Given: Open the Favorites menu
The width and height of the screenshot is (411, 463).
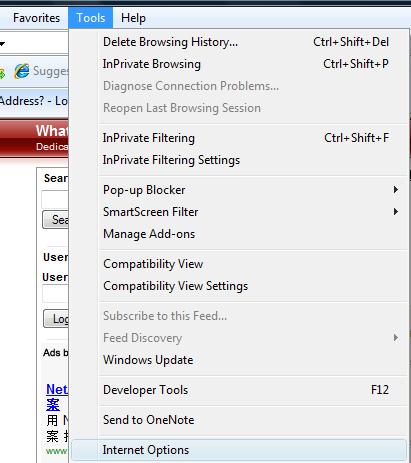Looking at the screenshot, I should pyautogui.click(x=36, y=18).
